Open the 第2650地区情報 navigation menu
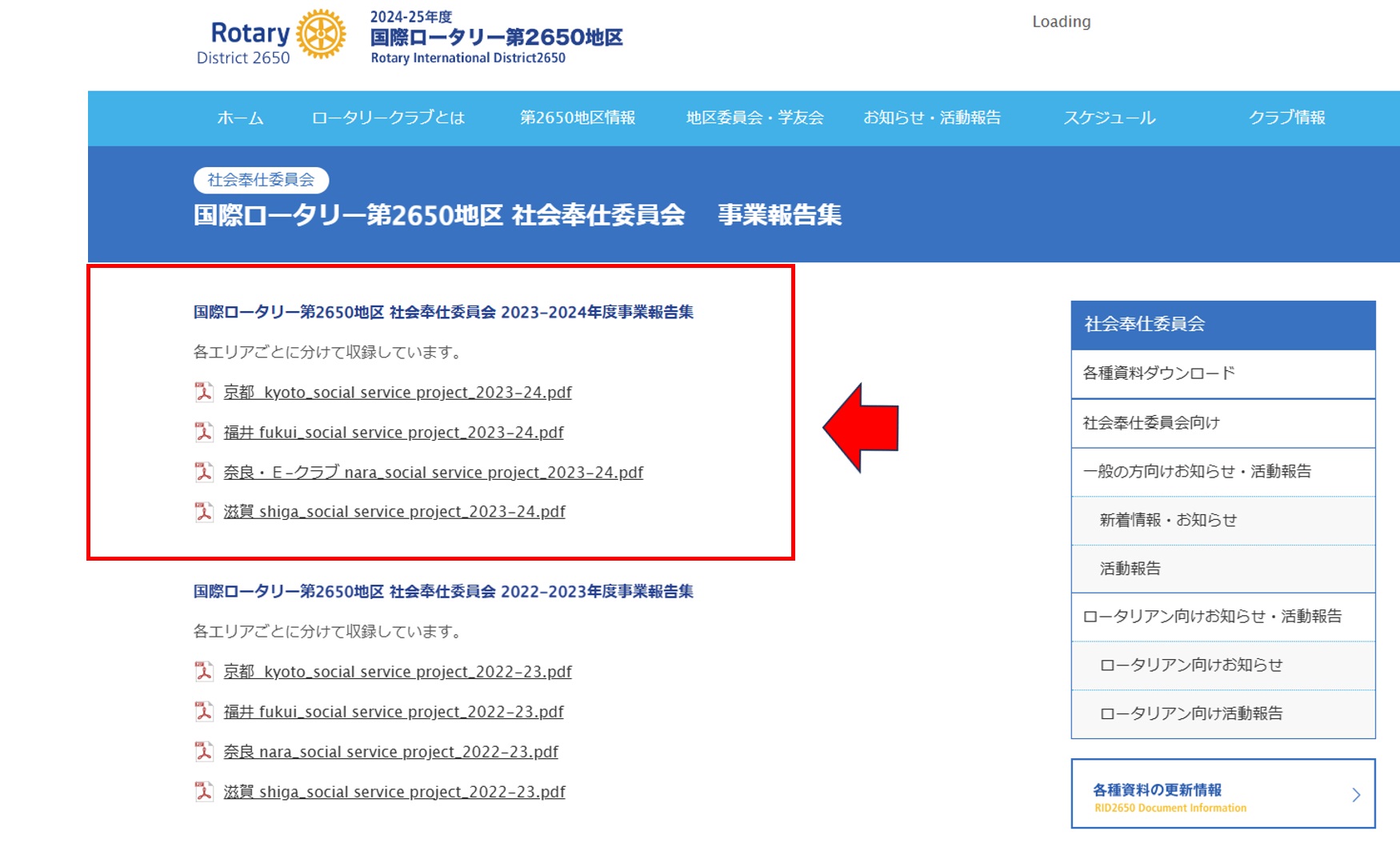 [x=578, y=118]
